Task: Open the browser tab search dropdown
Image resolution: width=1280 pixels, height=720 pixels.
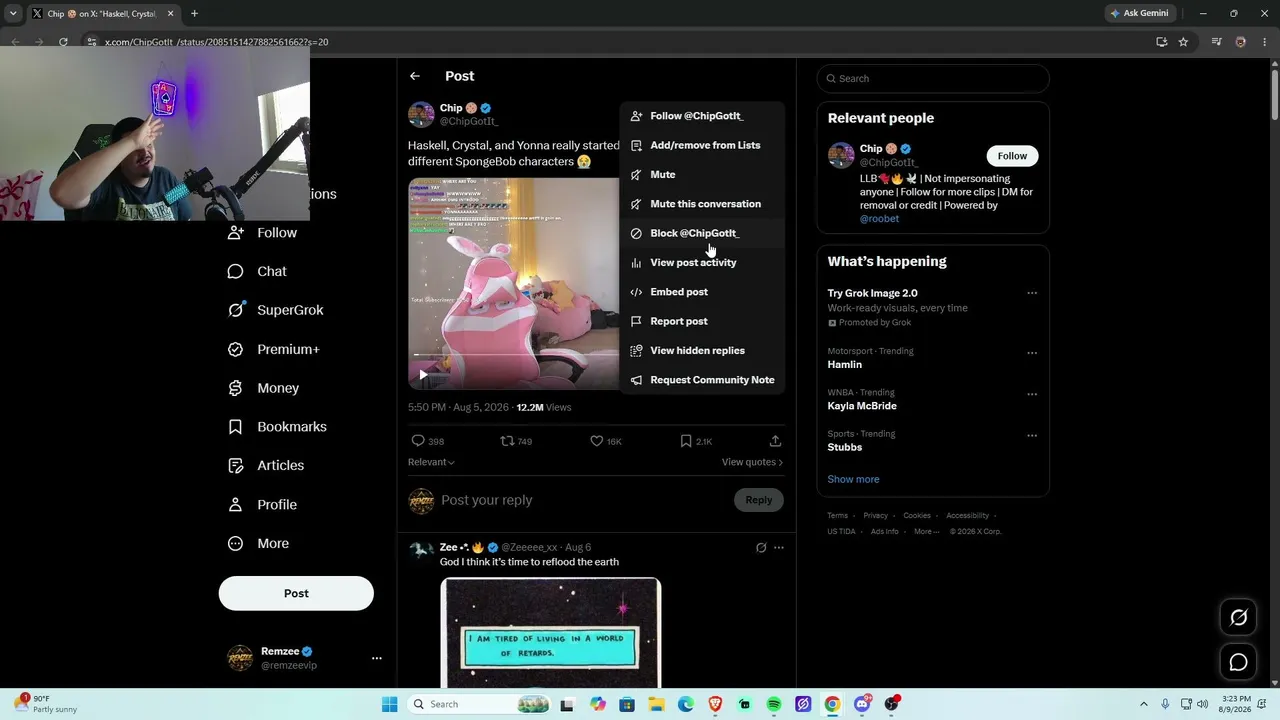Action: (x=13, y=14)
